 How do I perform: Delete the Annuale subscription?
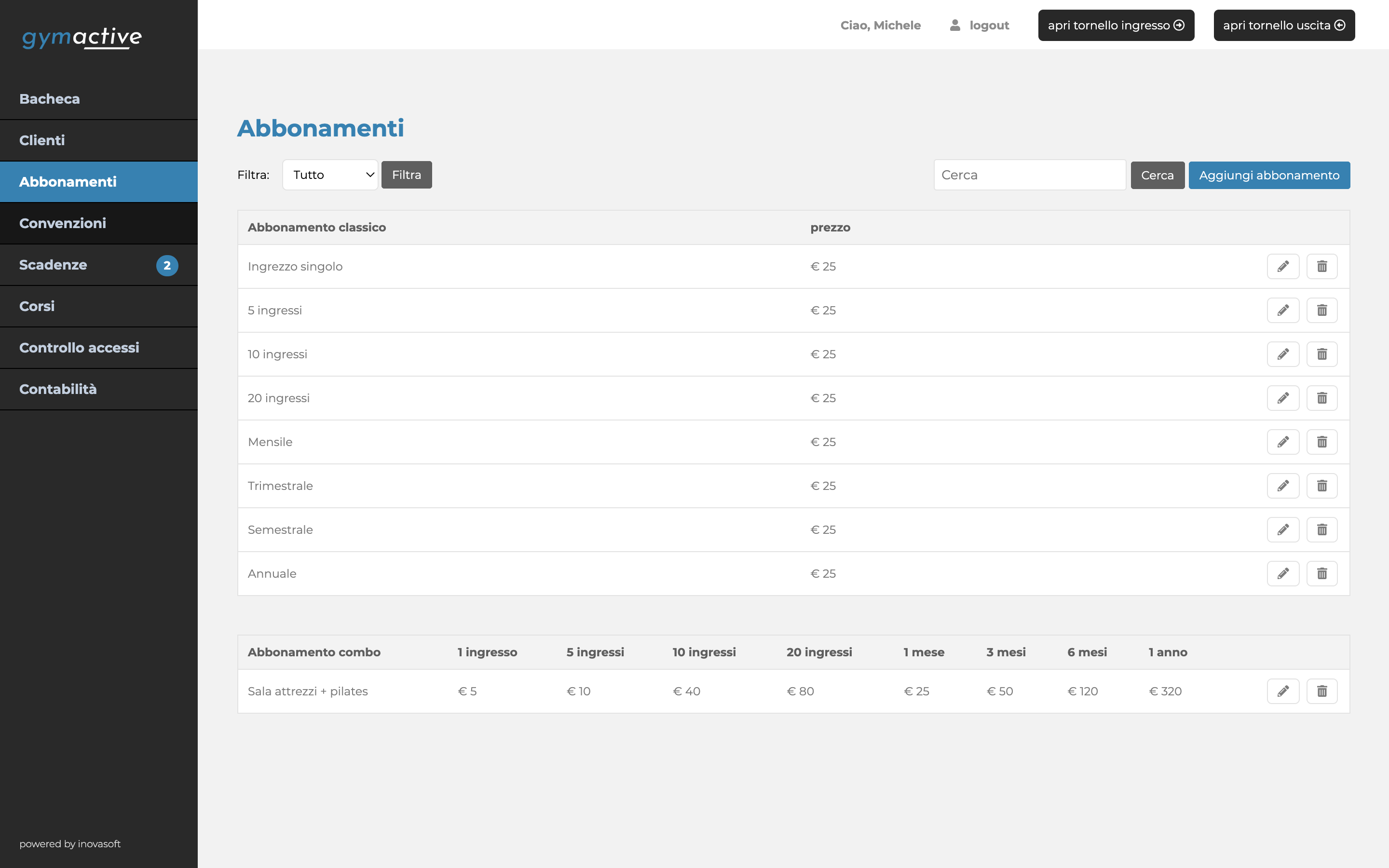[x=1322, y=574]
